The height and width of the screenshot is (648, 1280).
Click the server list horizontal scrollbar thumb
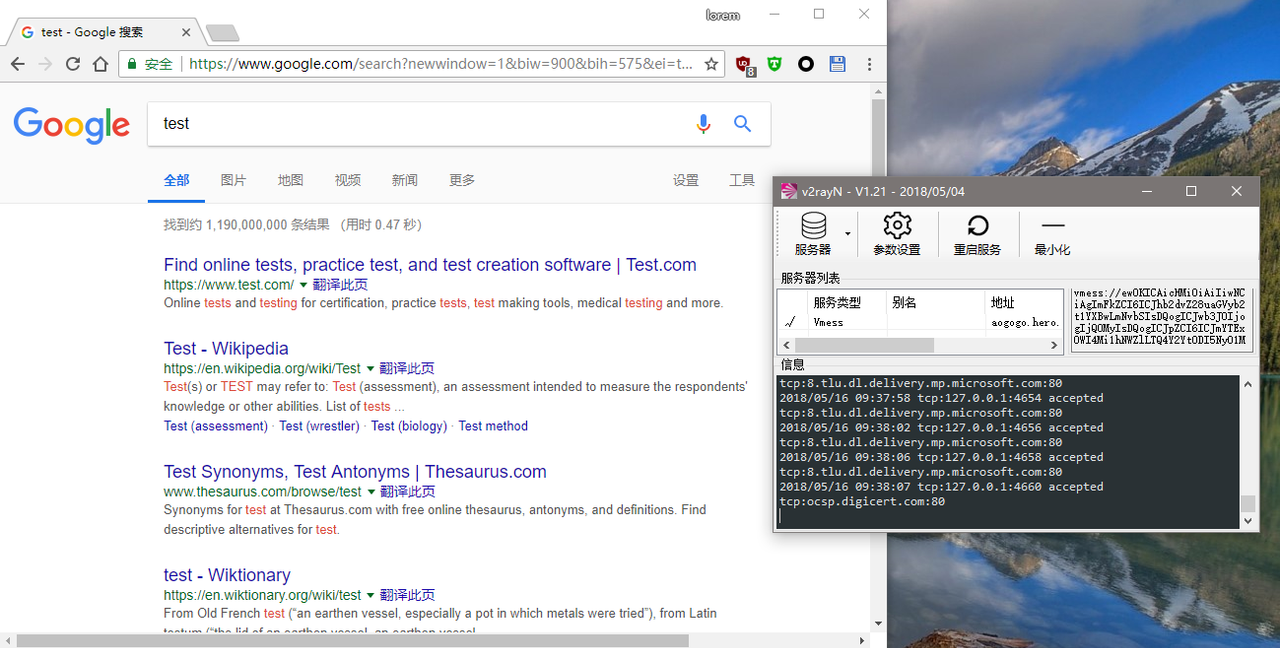[x=864, y=345]
